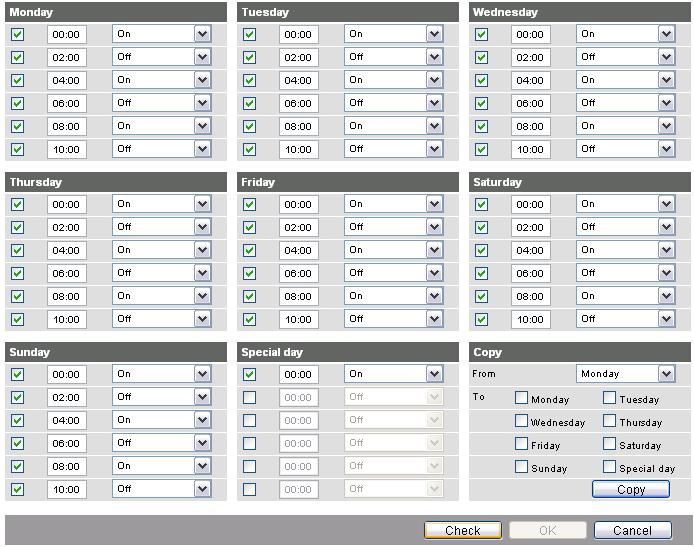Edit Friday 02:00 time field
The height and width of the screenshot is (547, 694).
tap(299, 227)
